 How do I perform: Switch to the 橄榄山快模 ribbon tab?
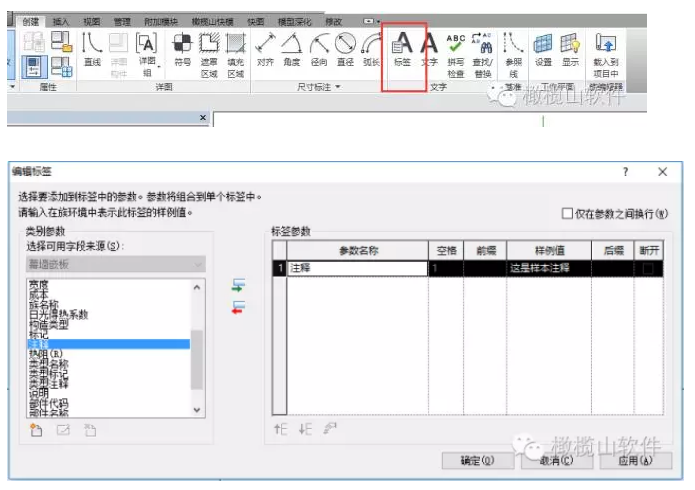(x=212, y=21)
